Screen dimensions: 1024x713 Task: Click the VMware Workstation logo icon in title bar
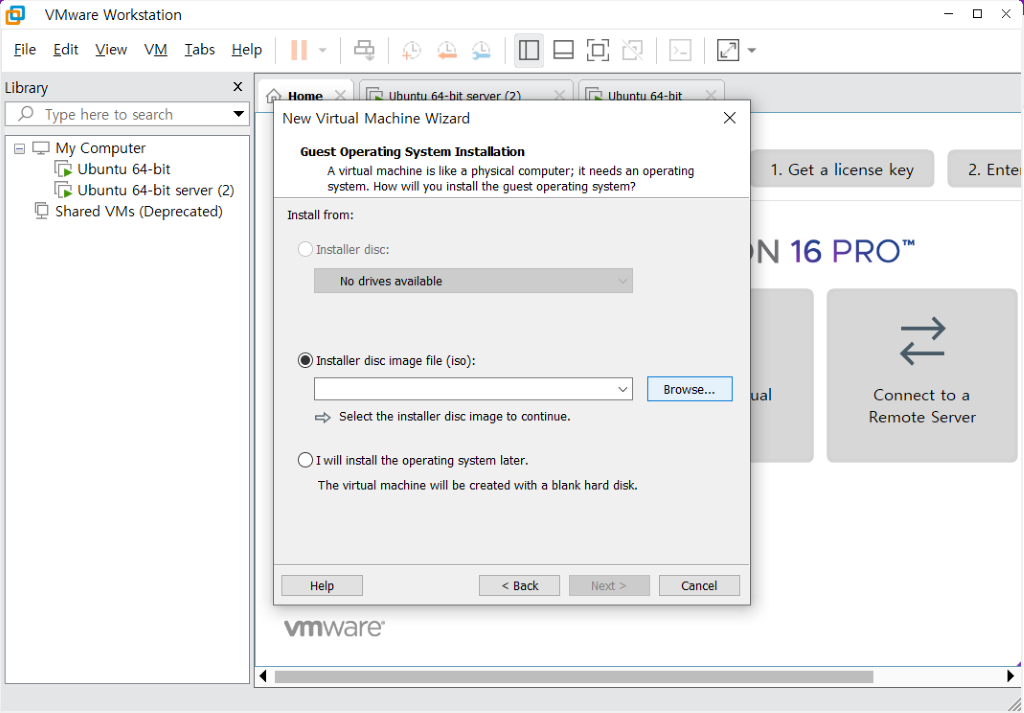(14, 14)
